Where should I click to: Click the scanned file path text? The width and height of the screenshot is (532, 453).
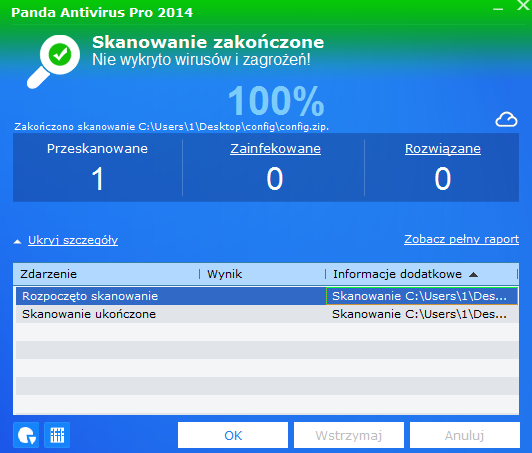pos(171,127)
